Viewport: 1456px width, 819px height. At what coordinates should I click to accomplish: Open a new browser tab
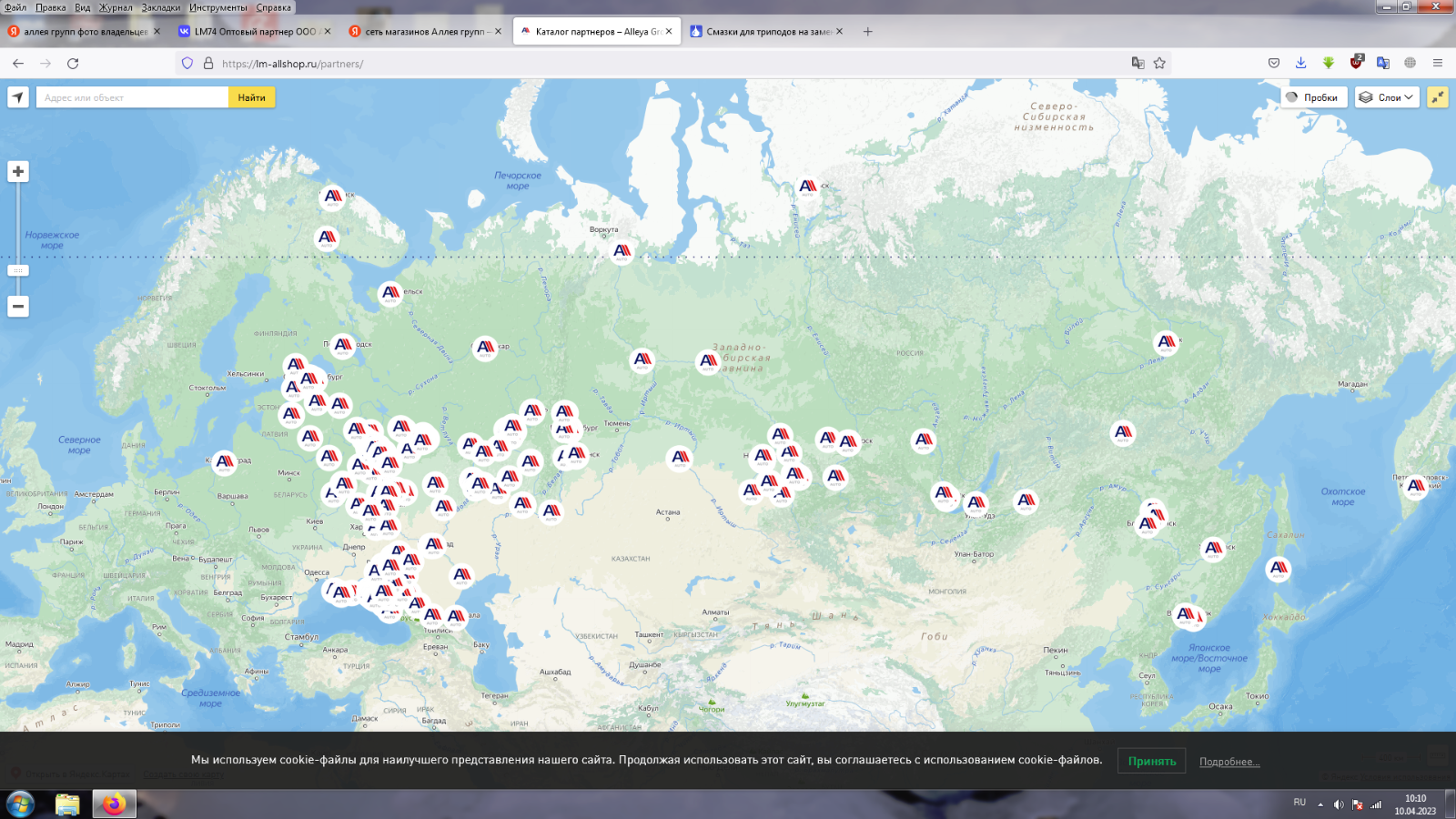pos(868,31)
